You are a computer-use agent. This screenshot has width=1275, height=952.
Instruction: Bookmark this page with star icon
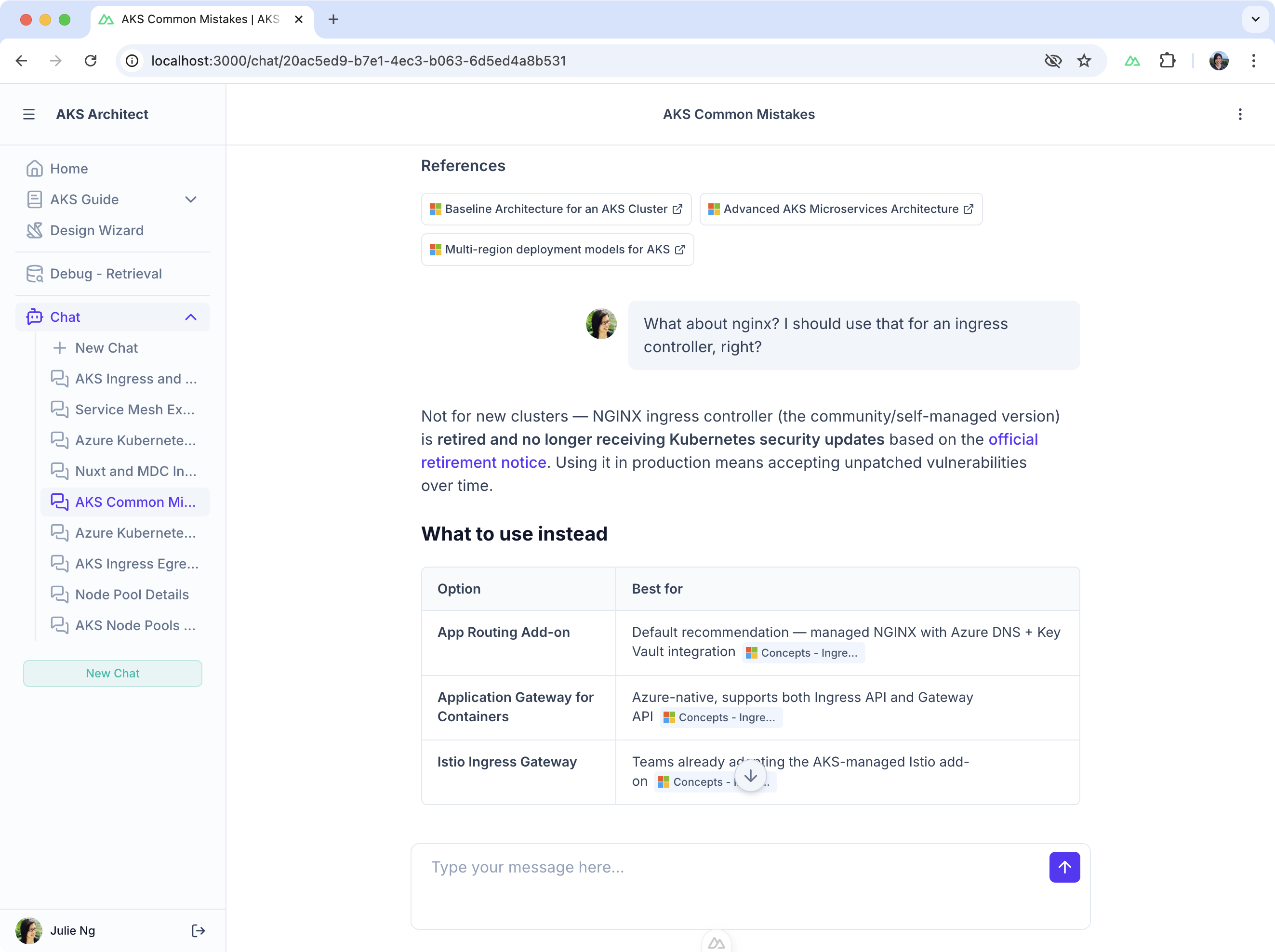pos(1084,61)
